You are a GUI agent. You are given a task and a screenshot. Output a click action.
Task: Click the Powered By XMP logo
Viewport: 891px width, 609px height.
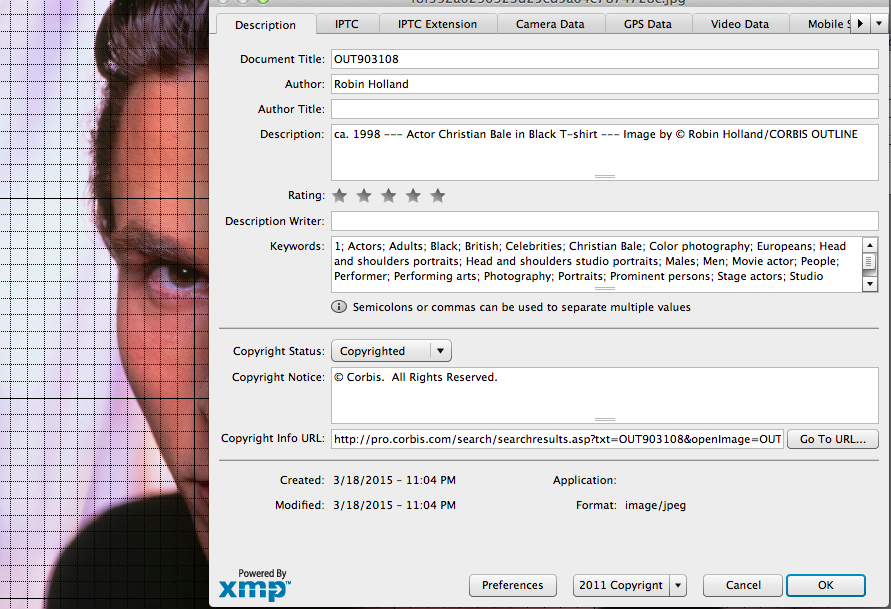(x=255, y=585)
